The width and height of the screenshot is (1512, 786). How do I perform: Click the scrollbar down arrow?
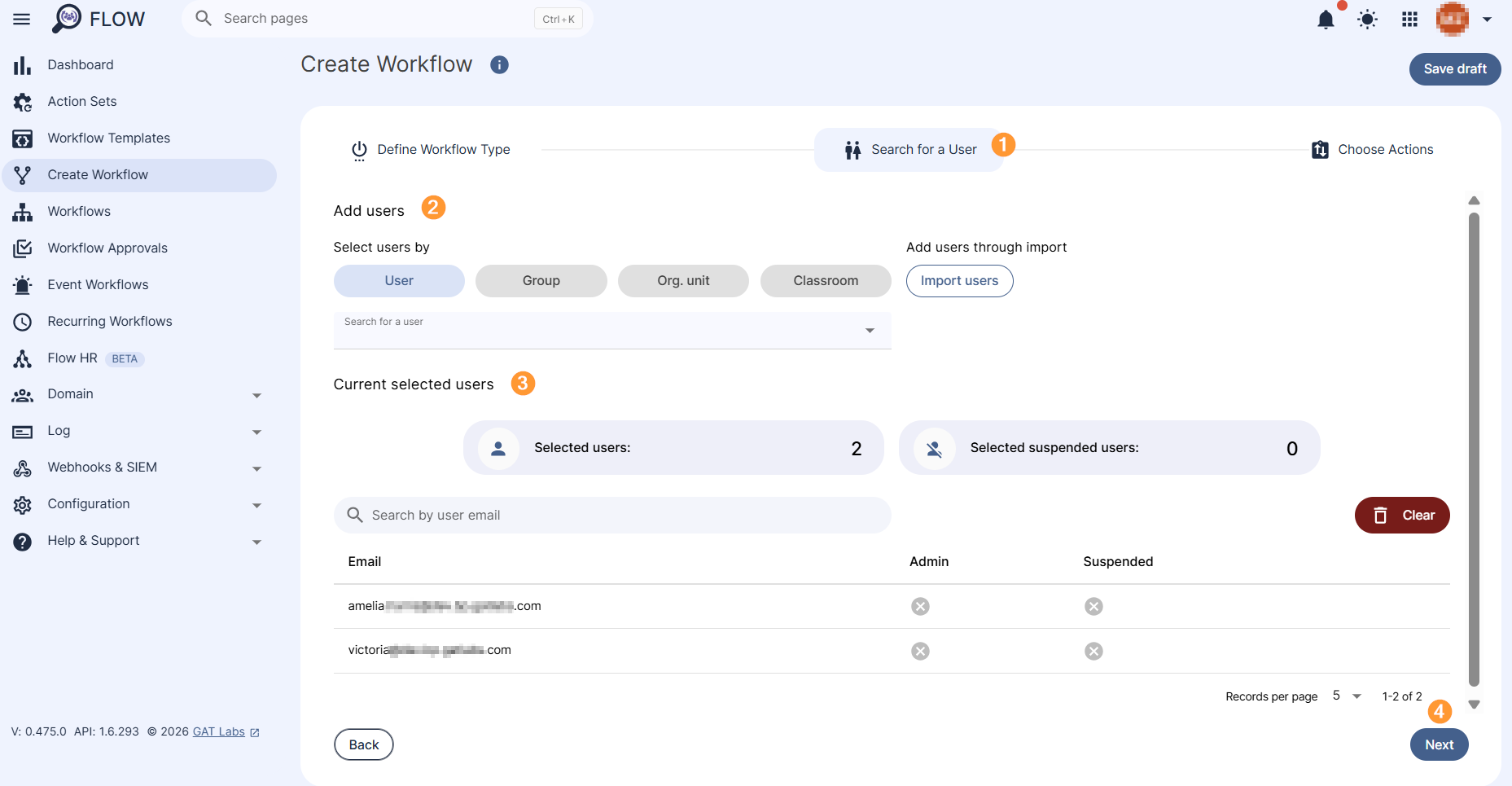pos(1474,705)
